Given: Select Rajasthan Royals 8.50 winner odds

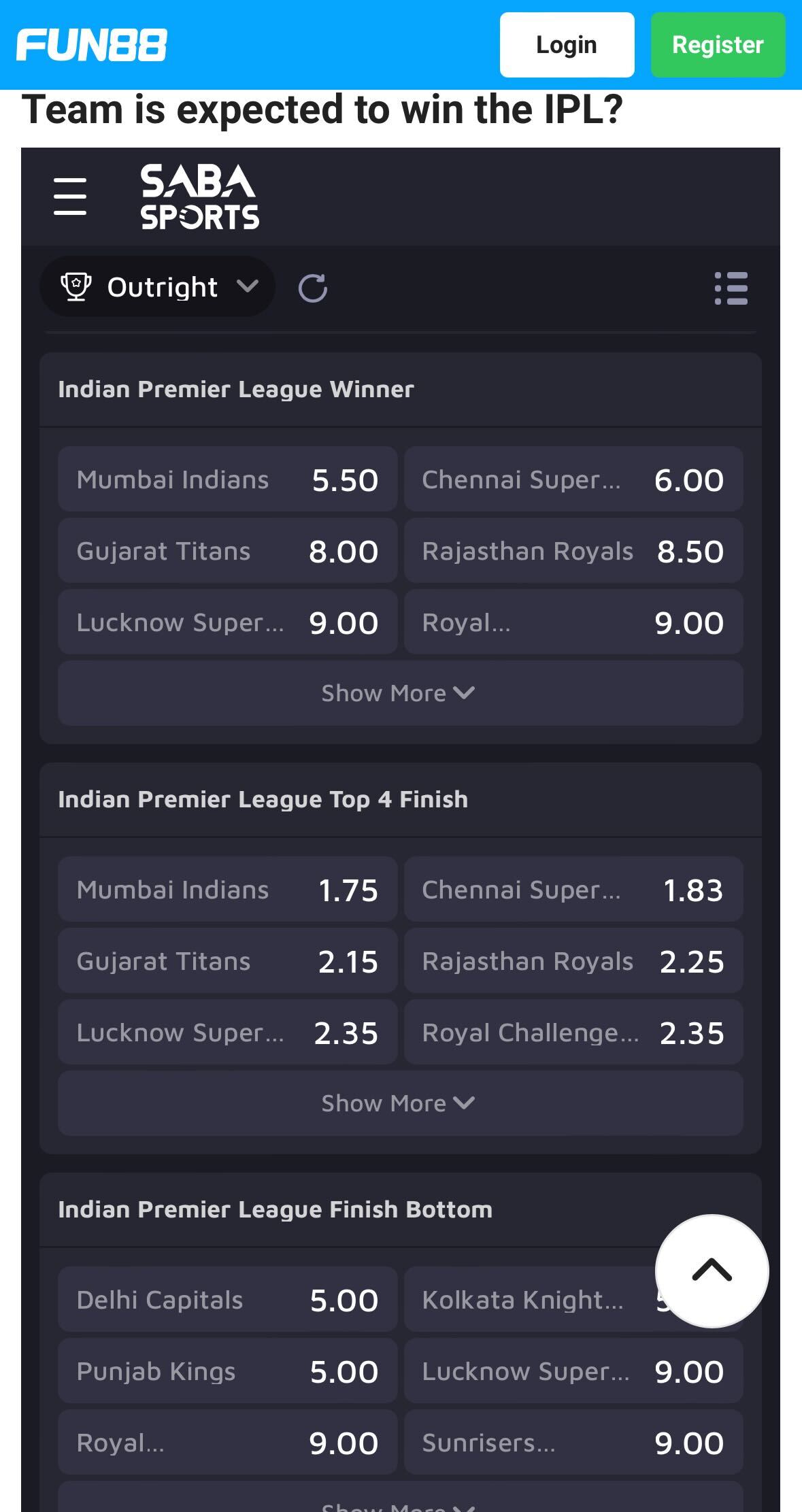Looking at the screenshot, I should [573, 551].
